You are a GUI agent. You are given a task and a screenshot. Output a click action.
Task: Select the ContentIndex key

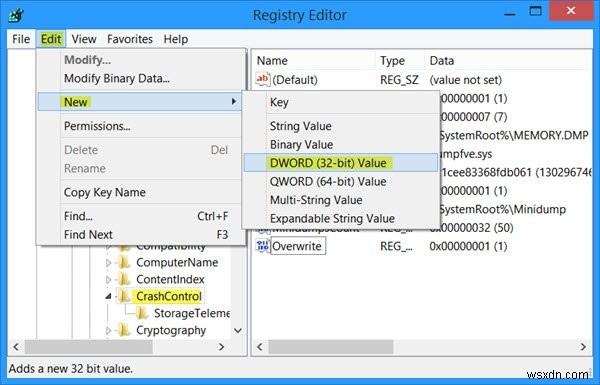170,279
